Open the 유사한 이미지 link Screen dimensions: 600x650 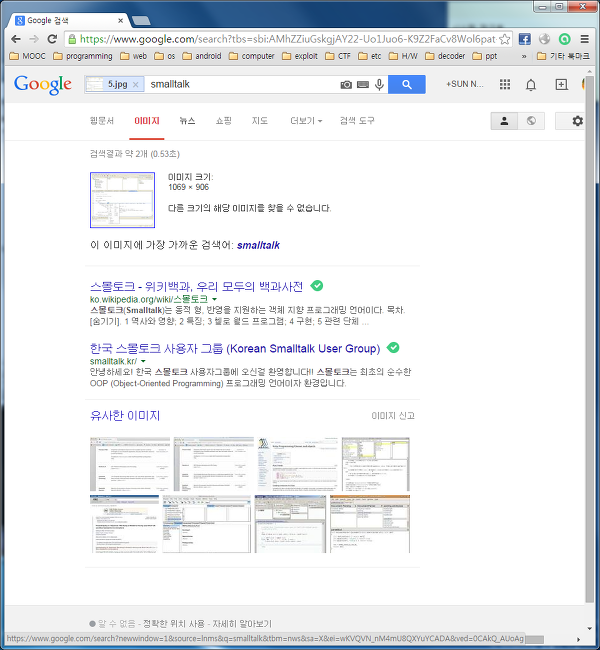coord(125,415)
